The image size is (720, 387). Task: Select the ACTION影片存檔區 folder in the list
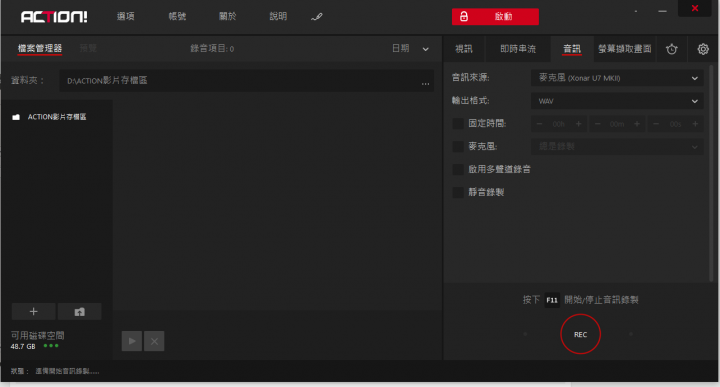click(x=56, y=117)
